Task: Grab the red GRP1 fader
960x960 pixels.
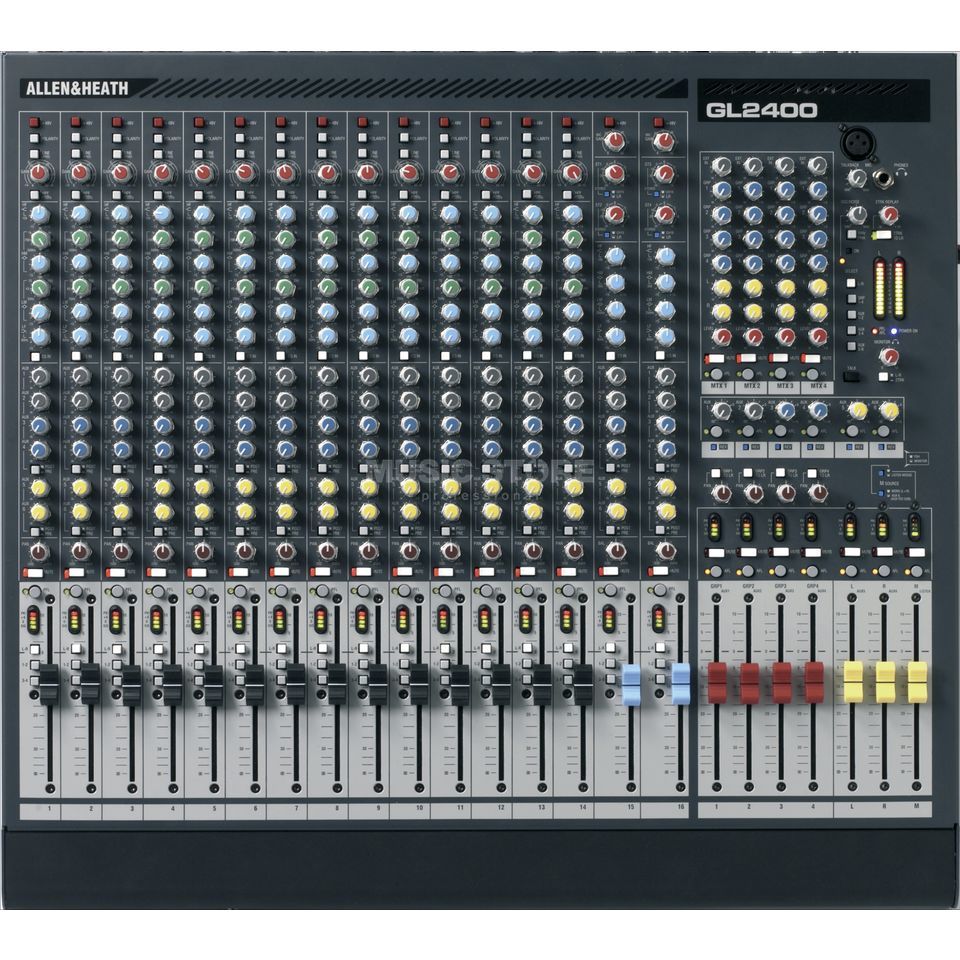Action: coord(716,682)
